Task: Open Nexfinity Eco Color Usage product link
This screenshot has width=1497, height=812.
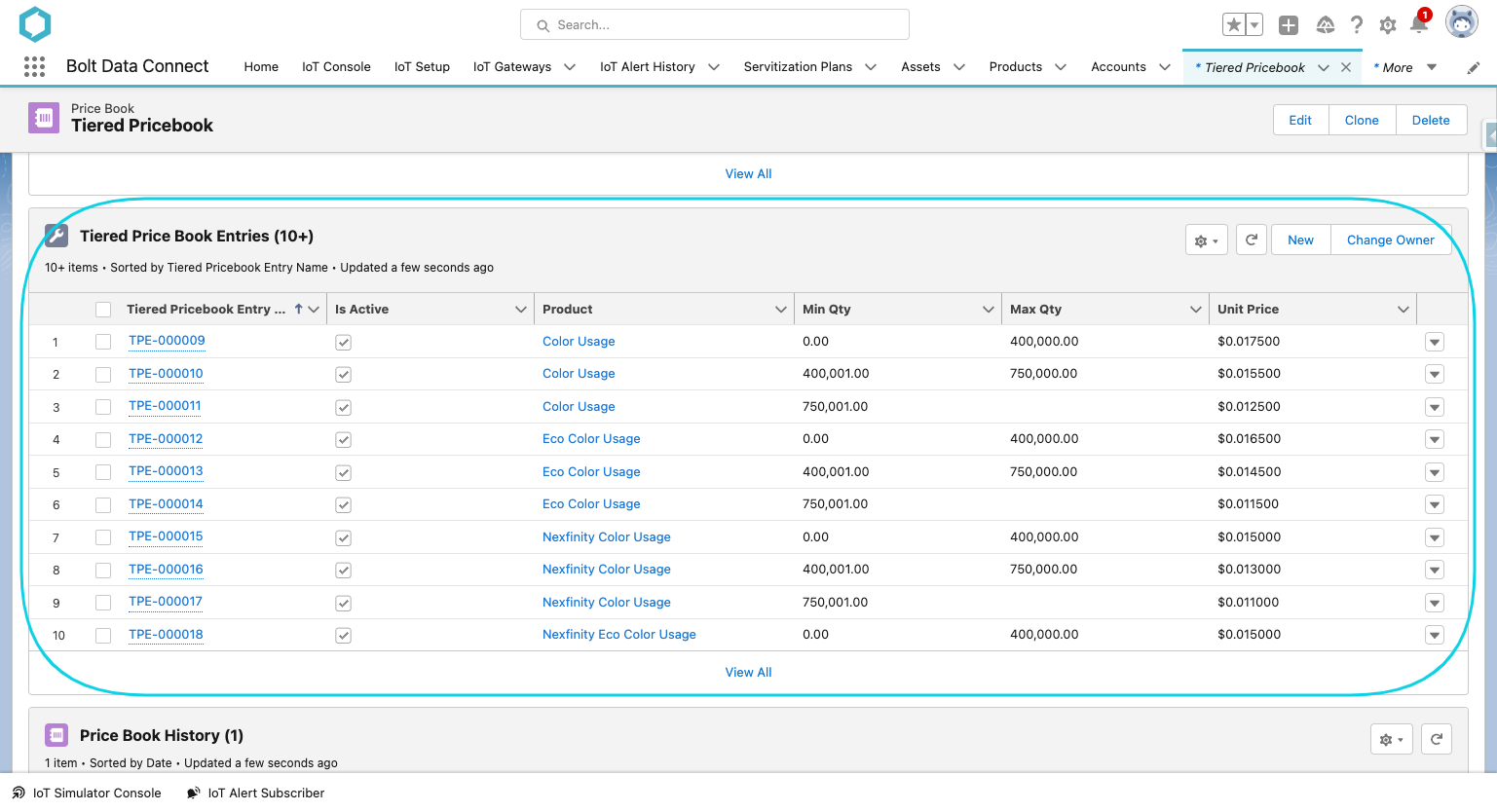Action: 619,635
